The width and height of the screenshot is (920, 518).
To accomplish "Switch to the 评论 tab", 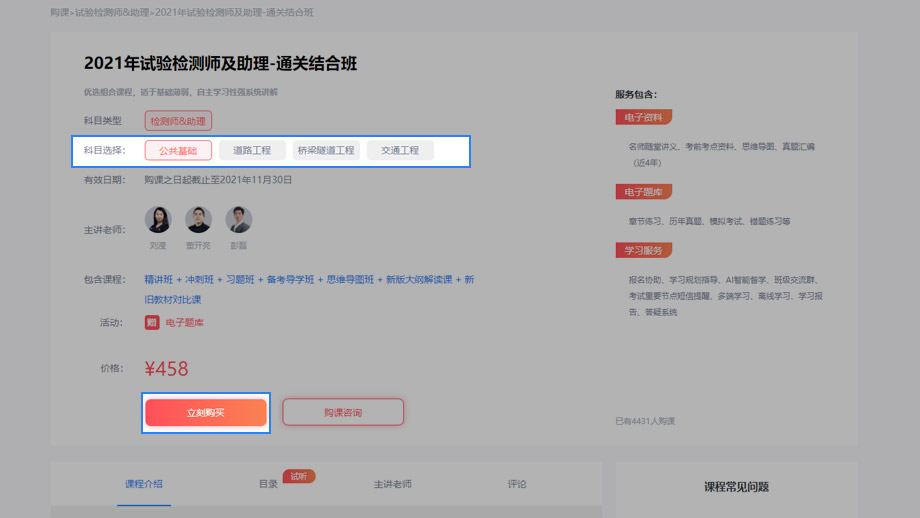I will tap(517, 484).
